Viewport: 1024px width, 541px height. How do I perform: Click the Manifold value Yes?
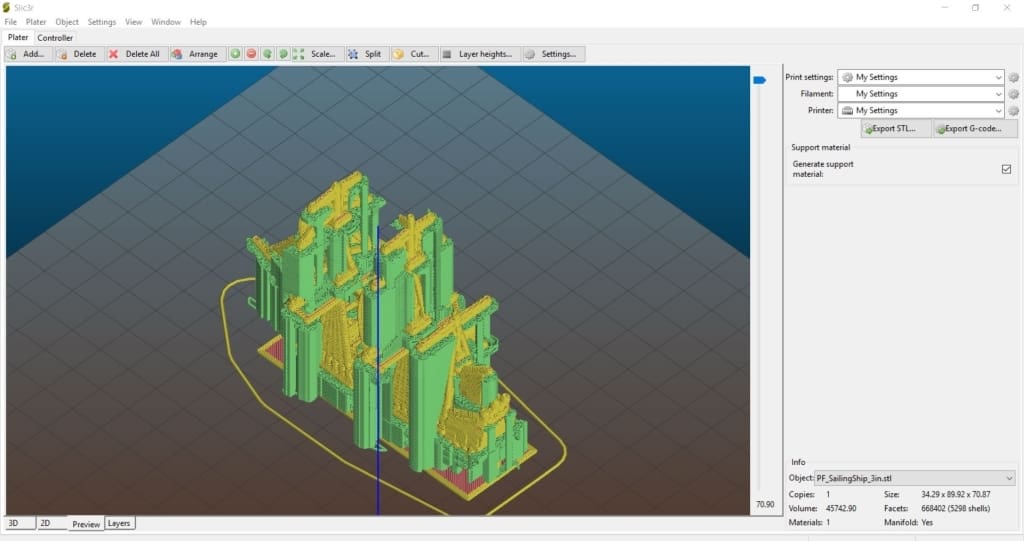coord(927,523)
